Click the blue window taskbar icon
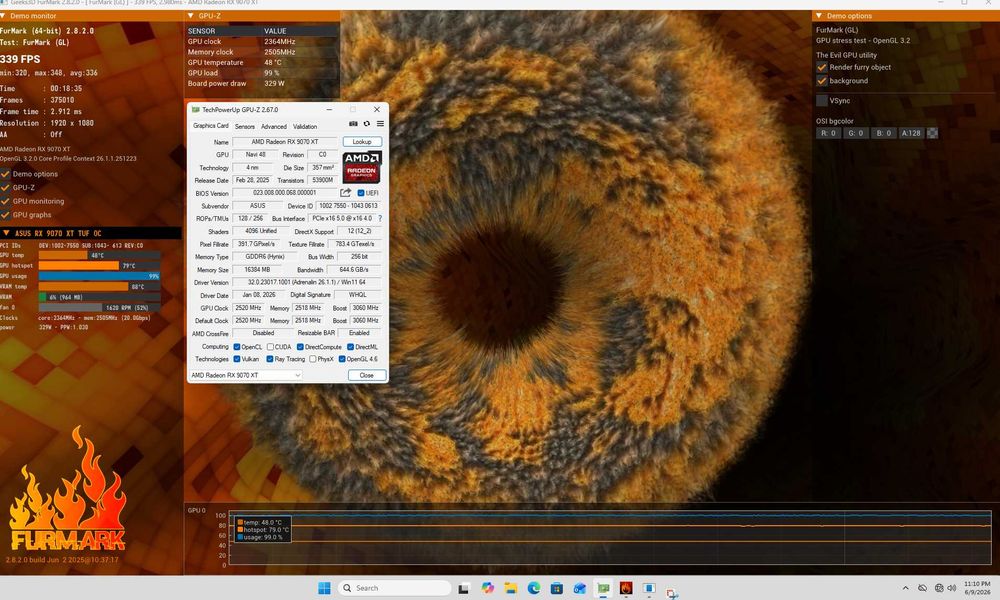This screenshot has width=1000, height=600. pyautogui.click(x=649, y=588)
